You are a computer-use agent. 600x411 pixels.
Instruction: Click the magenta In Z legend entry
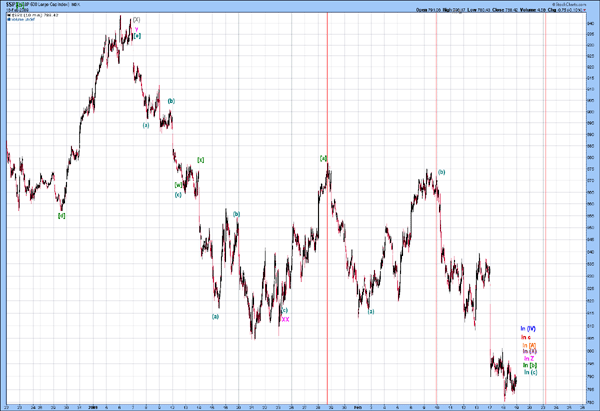coord(527,358)
